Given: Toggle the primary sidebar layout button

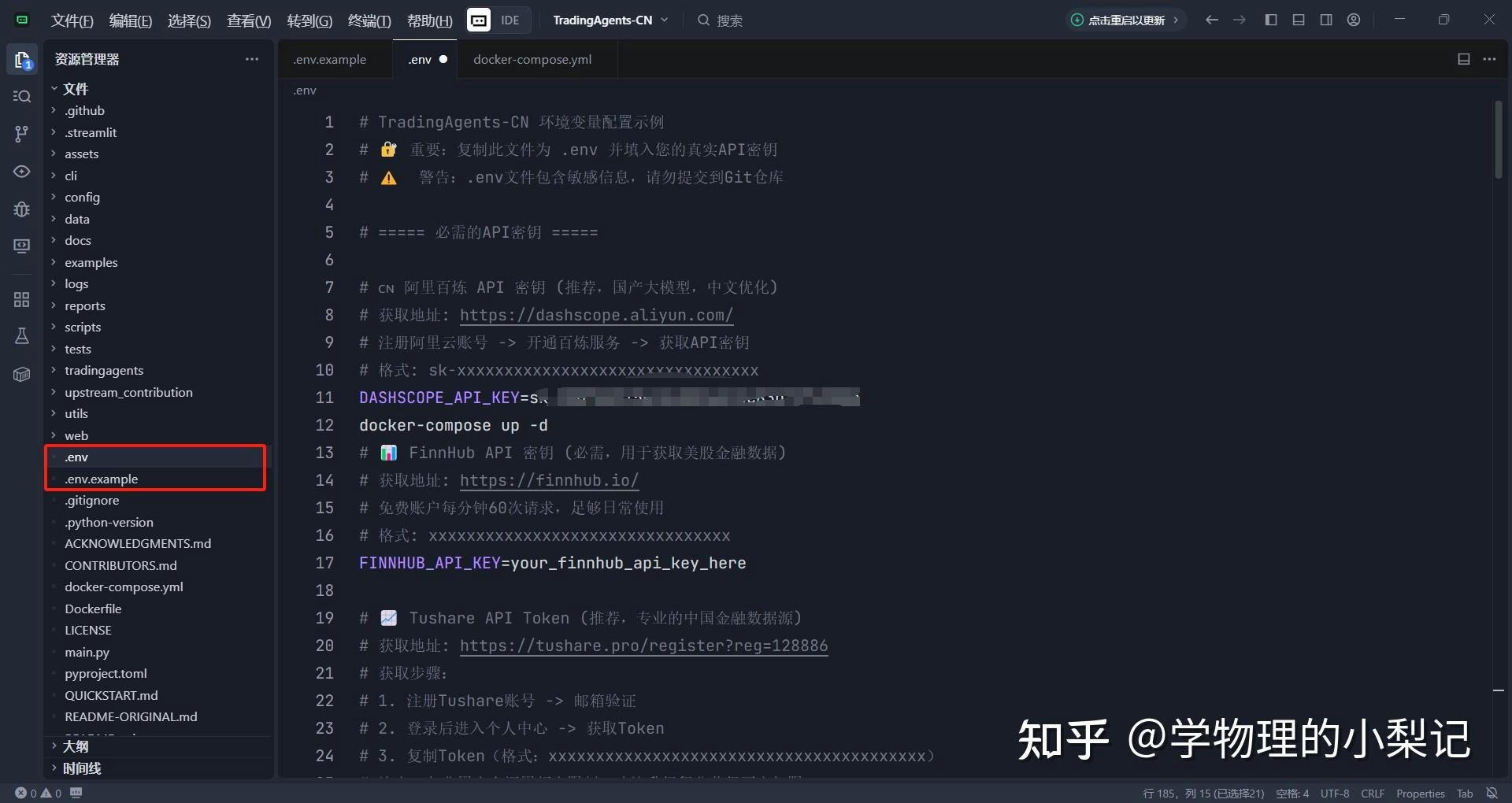Looking at the screenshot, I should tap(1271, 20).
